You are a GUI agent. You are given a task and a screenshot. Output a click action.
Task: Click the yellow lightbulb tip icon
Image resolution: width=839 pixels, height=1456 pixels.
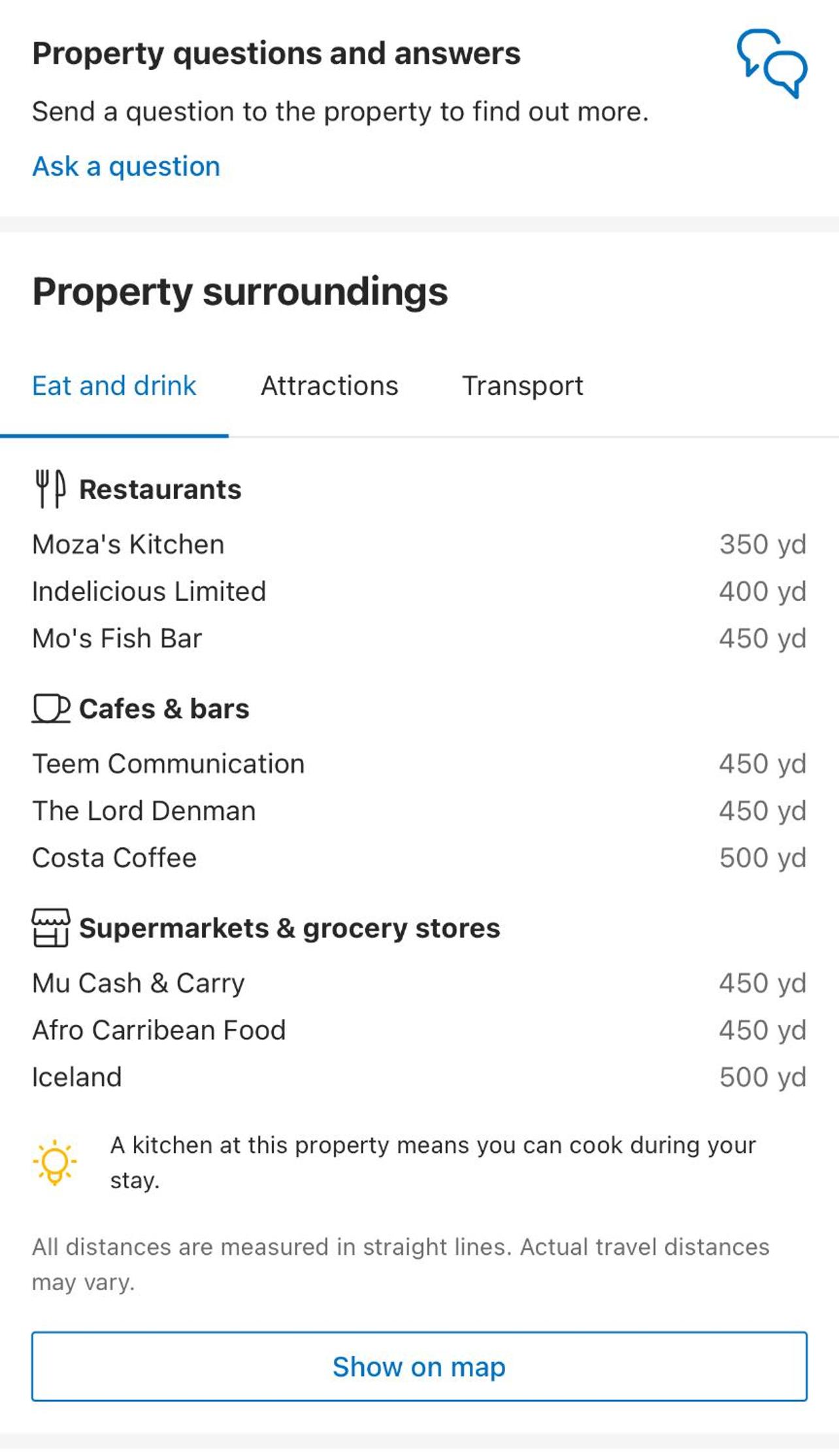(55, 1163)
